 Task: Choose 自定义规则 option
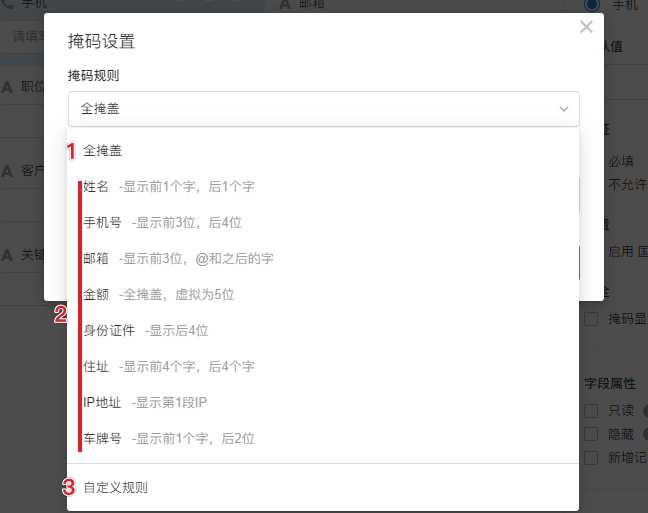tap(323, 487)
